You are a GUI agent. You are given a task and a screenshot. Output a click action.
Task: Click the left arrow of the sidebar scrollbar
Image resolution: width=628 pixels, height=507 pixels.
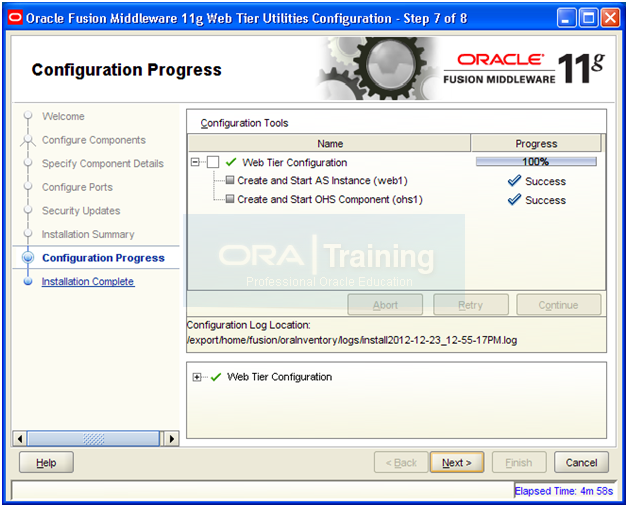click(x=20, y=439)
